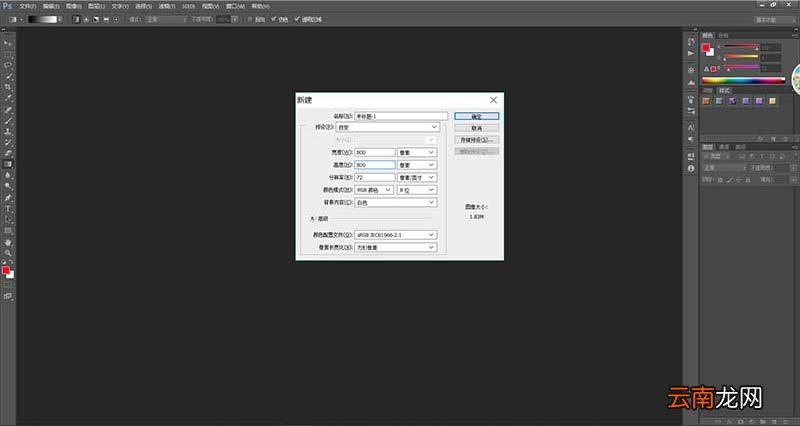Screen dimensions: 800x426
Task: Select the Brush tool
Action: tap(8, 120)
